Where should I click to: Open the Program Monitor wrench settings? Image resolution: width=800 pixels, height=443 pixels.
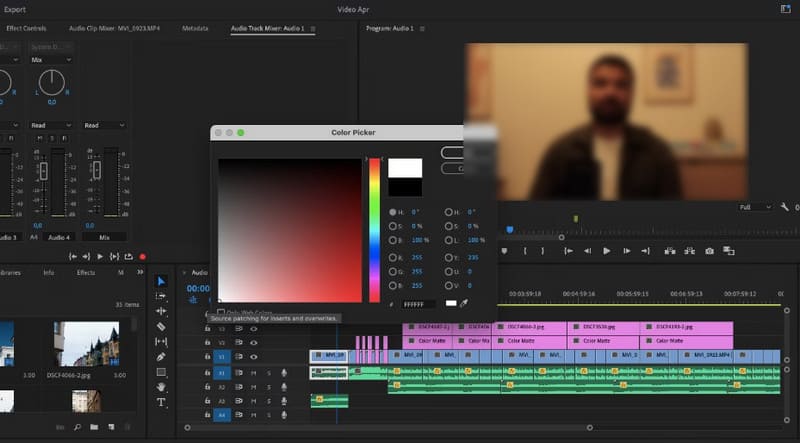[783, 207]
